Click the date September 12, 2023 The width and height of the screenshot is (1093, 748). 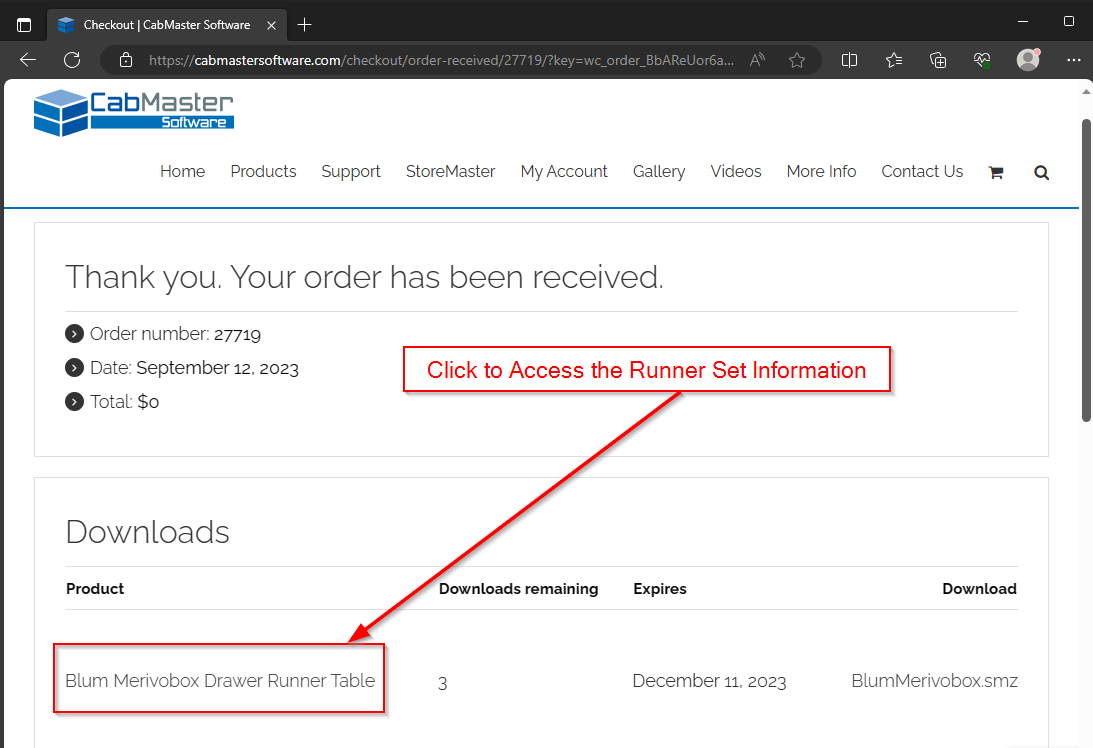pos(217,368)
